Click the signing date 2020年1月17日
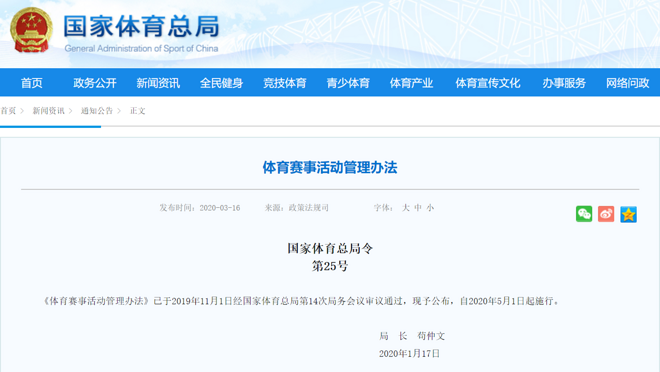Image resolution: width=660 pixels, height=372 pixels. coord(409,353)
